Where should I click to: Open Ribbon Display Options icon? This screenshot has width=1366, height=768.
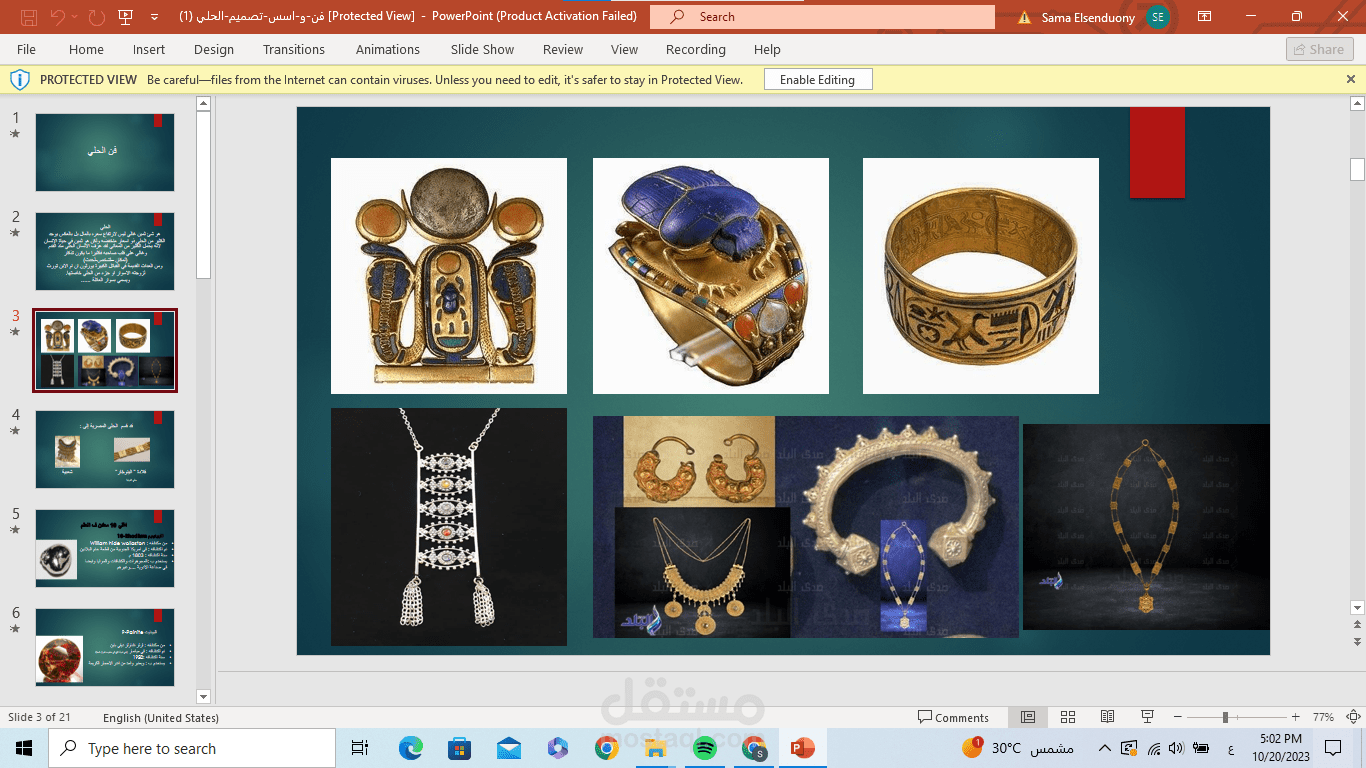point(1204,17)
